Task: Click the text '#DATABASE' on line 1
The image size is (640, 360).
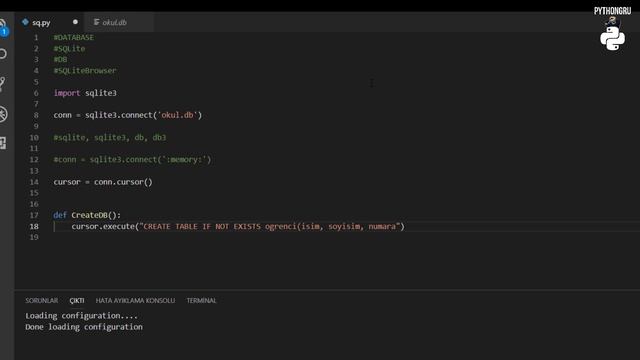Action: (73, 38)
